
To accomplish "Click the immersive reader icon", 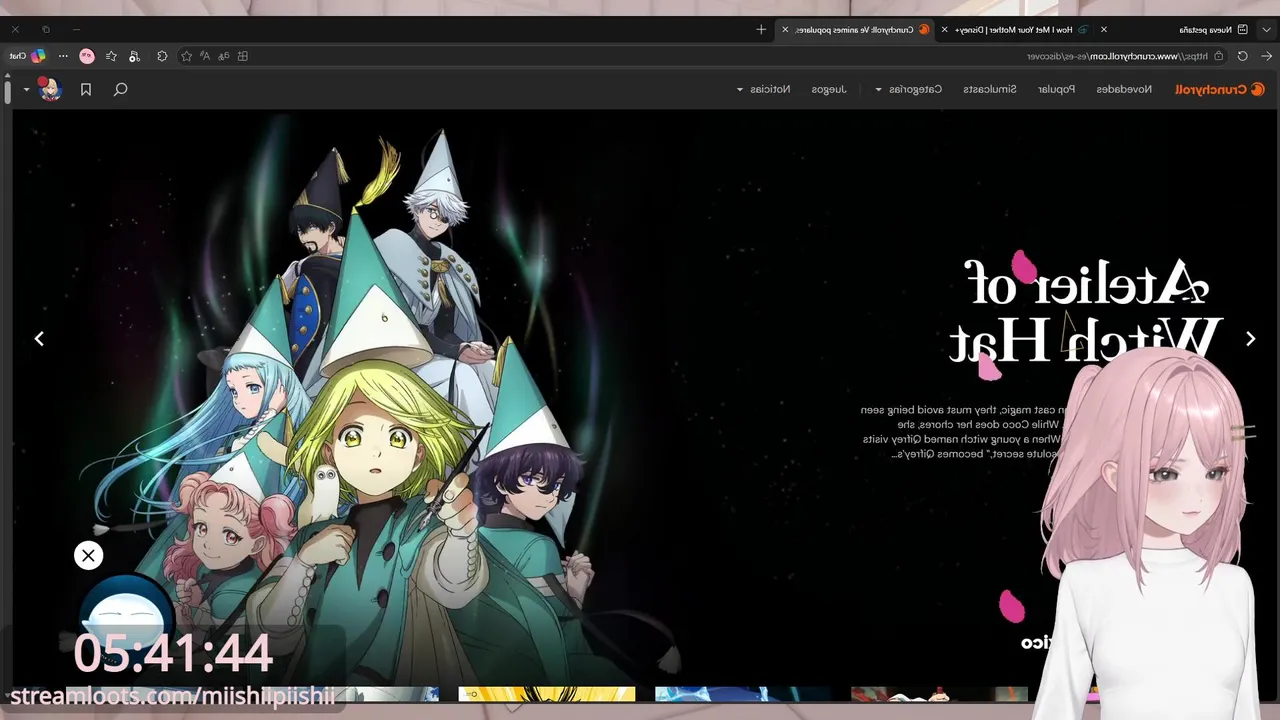I will coord(223,56).
